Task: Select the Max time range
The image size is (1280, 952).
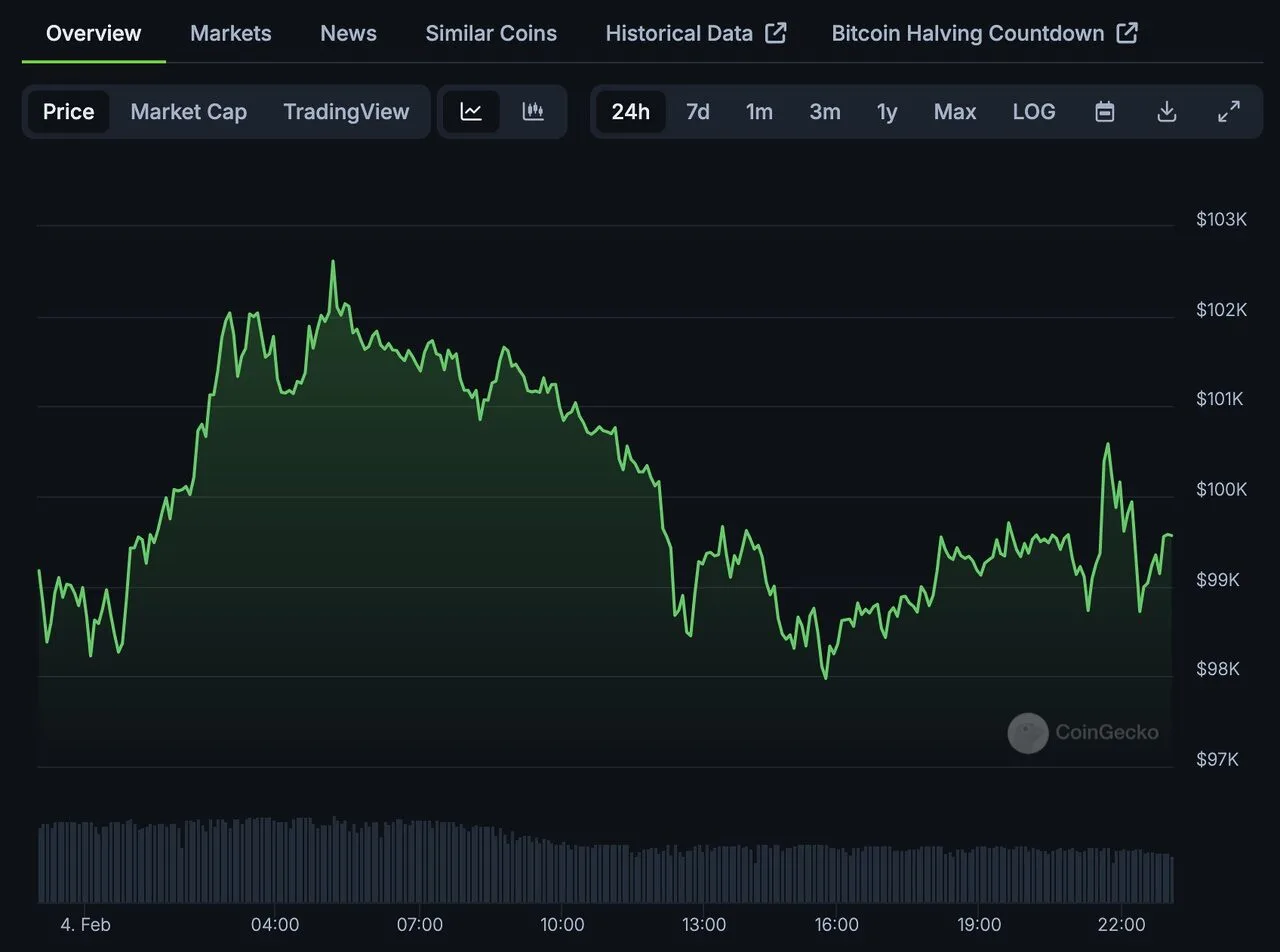Action: click(954, 111)
